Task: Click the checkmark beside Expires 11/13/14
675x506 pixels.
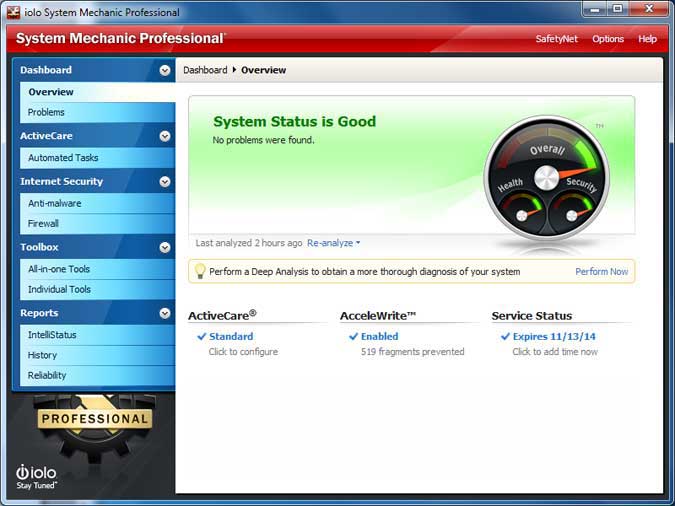Action: (x=505, y=336)
